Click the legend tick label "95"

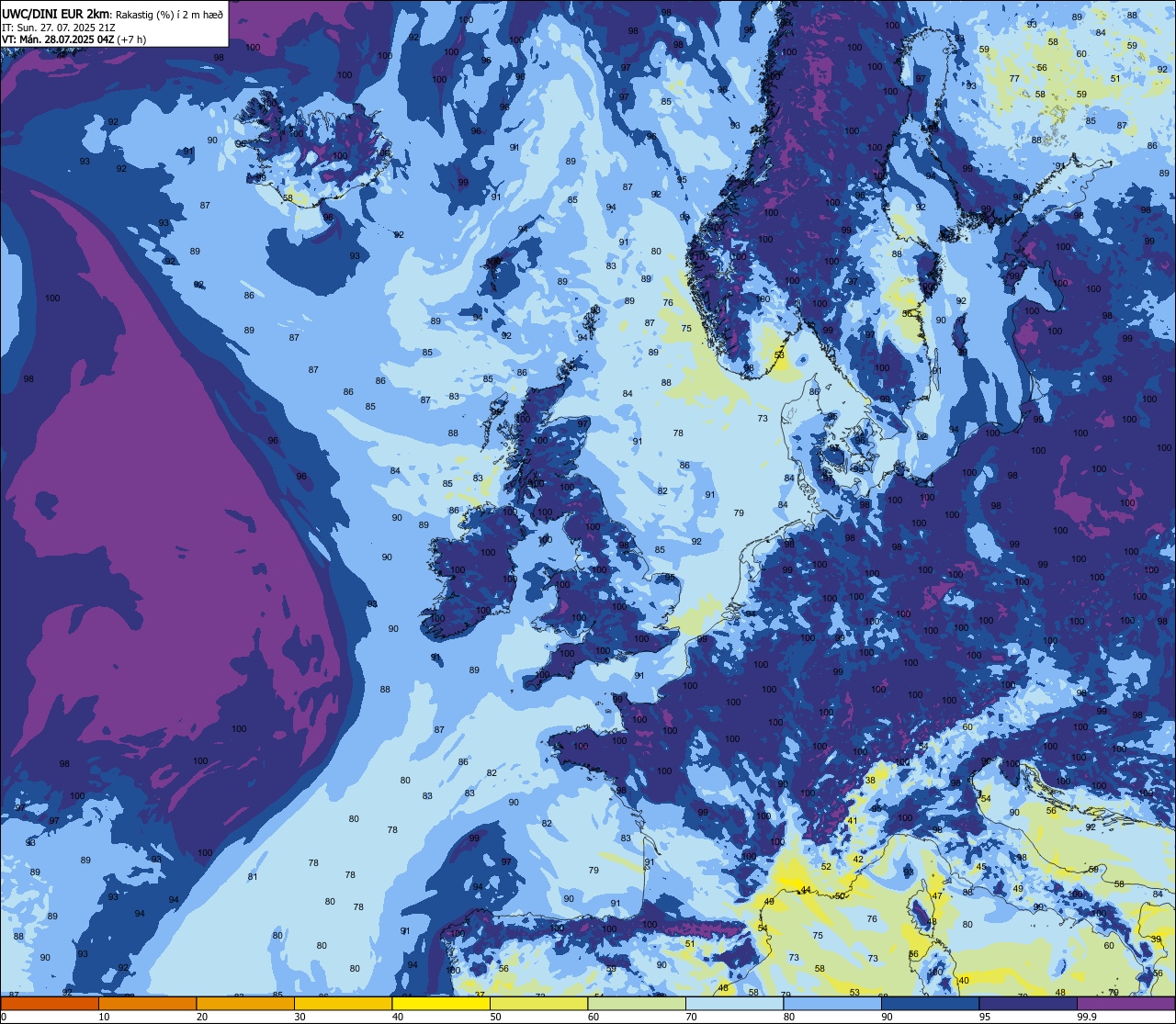[x=985, y=1017]
